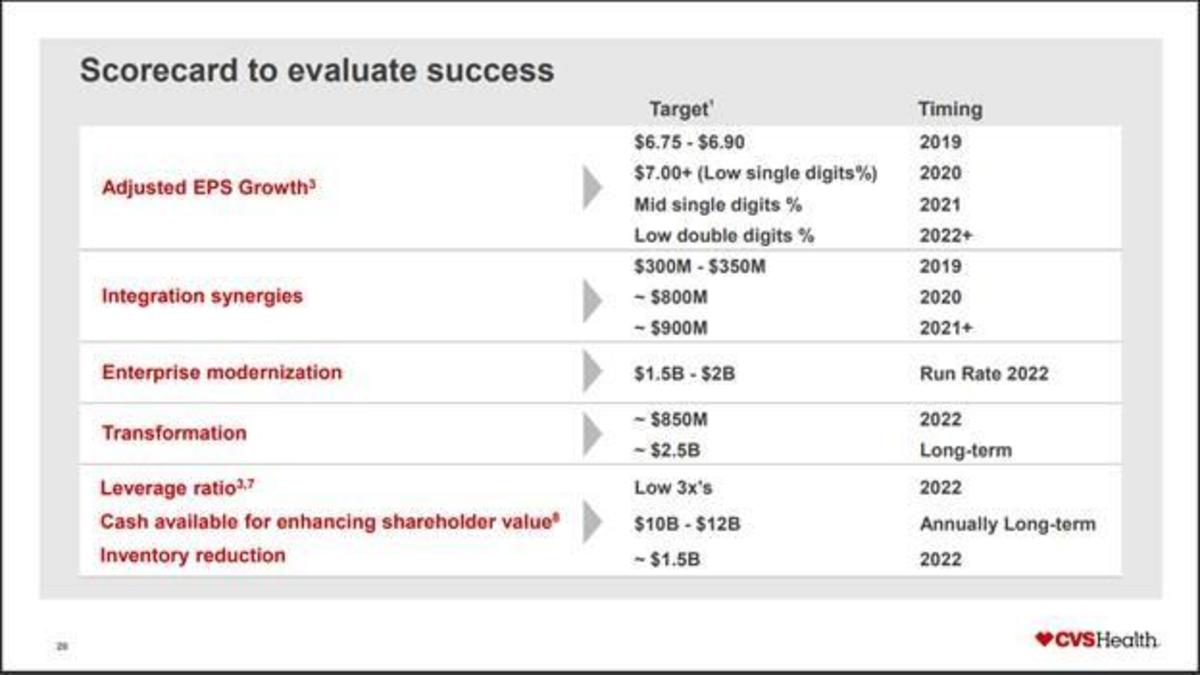Image resolution: width=1200 pixels, height=675 pixels.
Task: Click the arrow next to Enterprise modernization
Action: [x=592, y=372]
